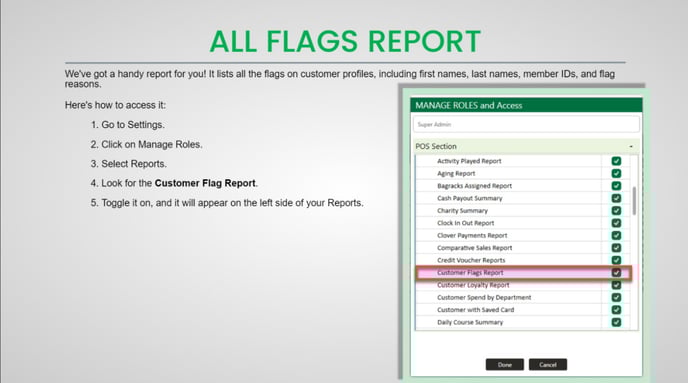688x383 pixels.
Task: Uncheck Clock In Out Report checkbox
Action: coord(616,223)
